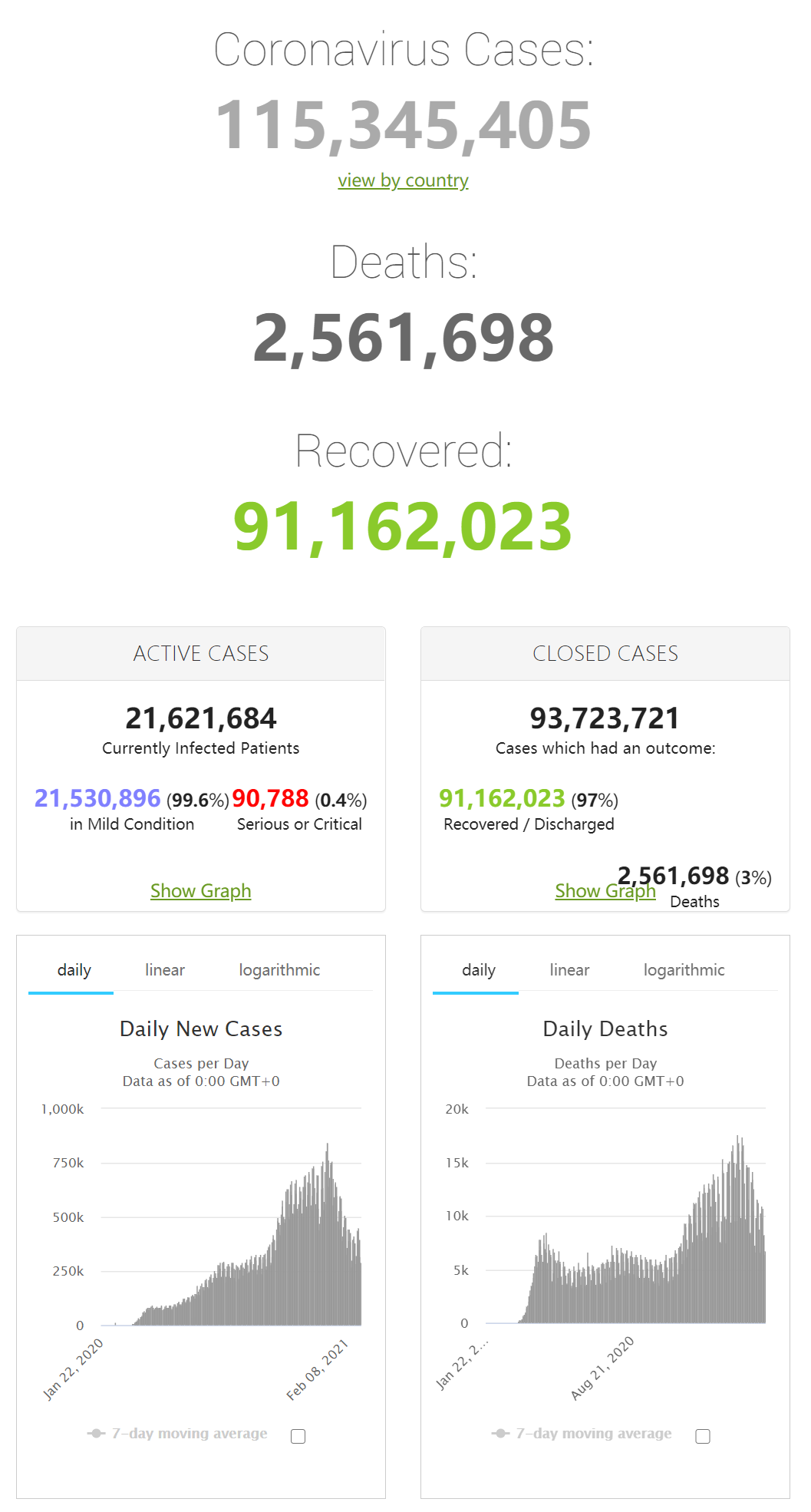Image resolution: width=811 pixels, height=1512 pixels.
Task: Switch Daily Deaths chart to logarithmic
Action: coord(684,970)
